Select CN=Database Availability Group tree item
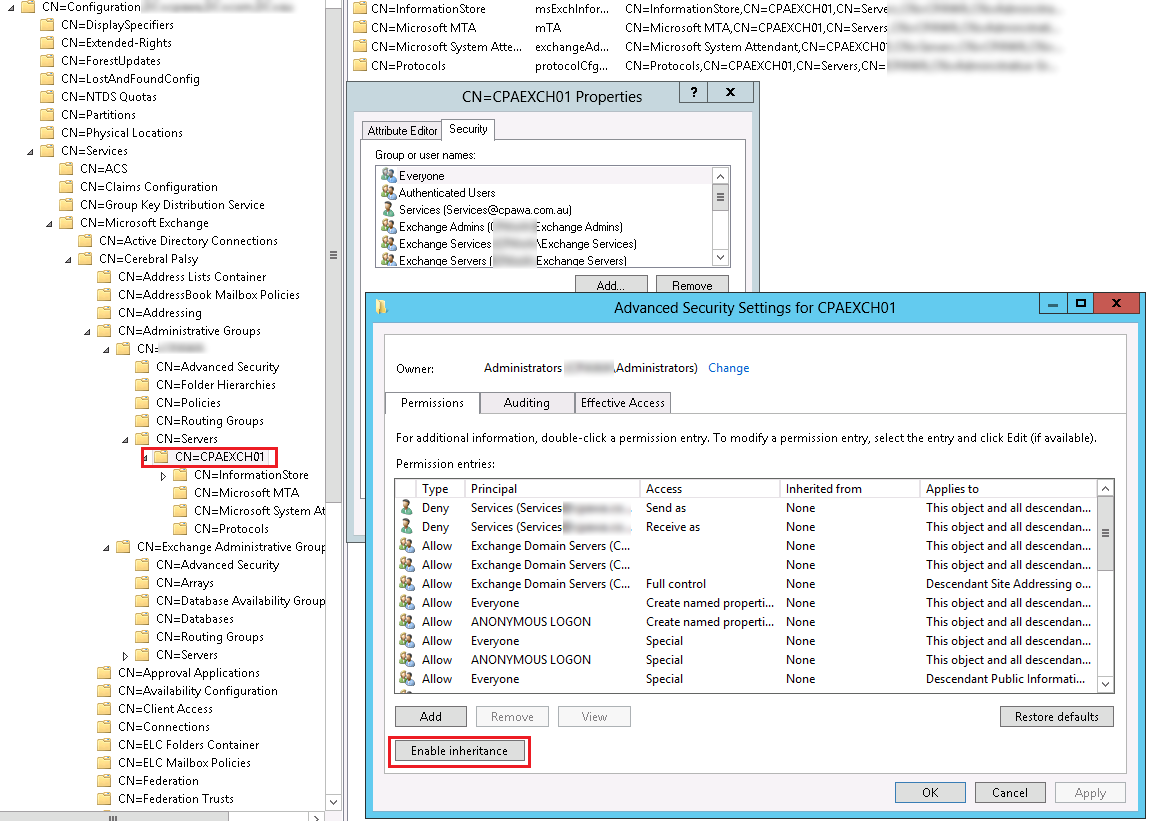The image size is (1152, 821). coord(240,600)
